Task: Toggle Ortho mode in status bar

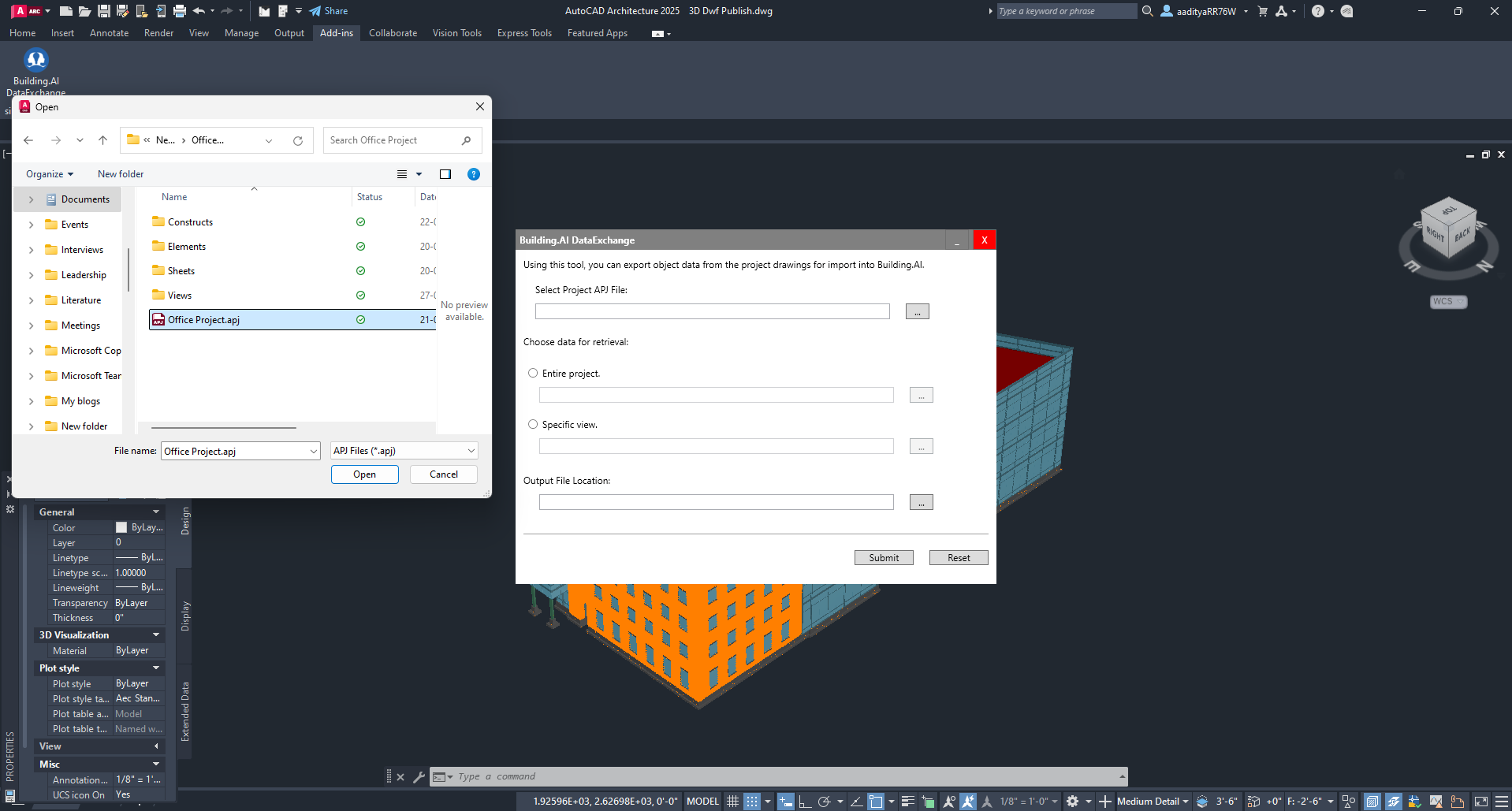Action: (x=805, y=802)
